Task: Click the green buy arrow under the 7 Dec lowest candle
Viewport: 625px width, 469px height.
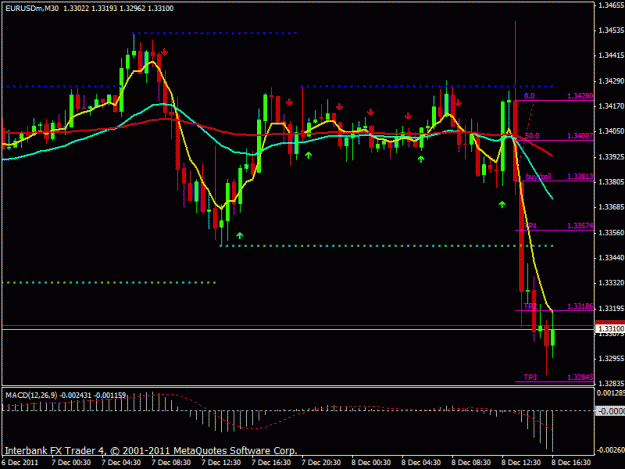Action: click(x=239, y=235)
